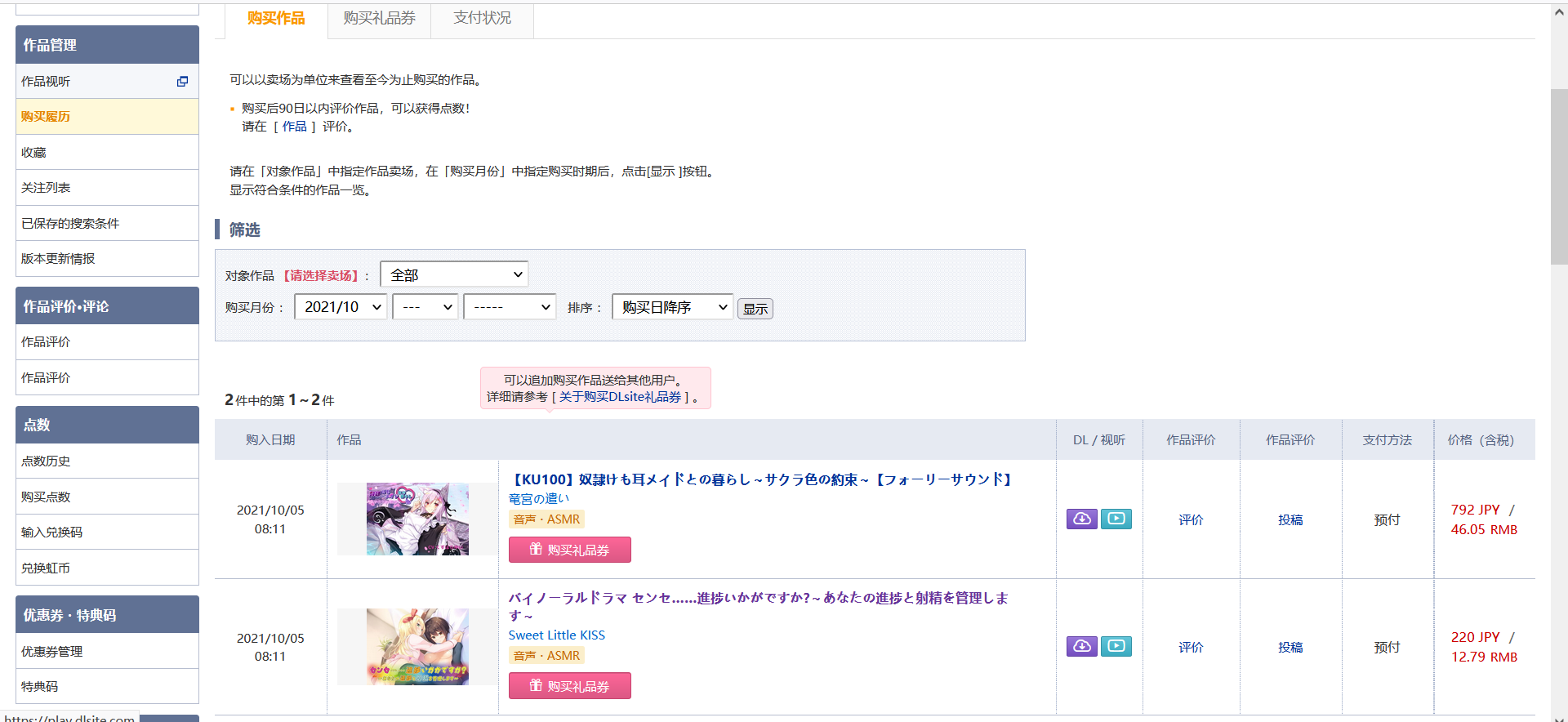Click download icon for KU100 work

pos(1081,519)
